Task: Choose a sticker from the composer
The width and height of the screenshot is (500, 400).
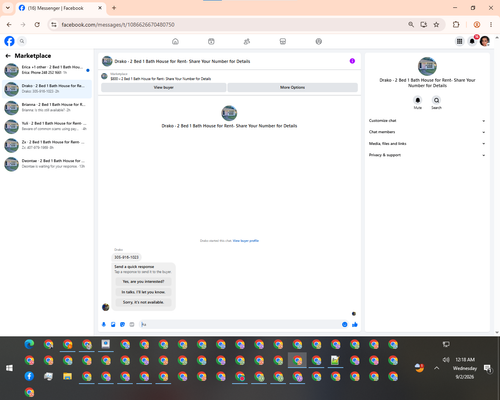Action: tap(122, 324)
